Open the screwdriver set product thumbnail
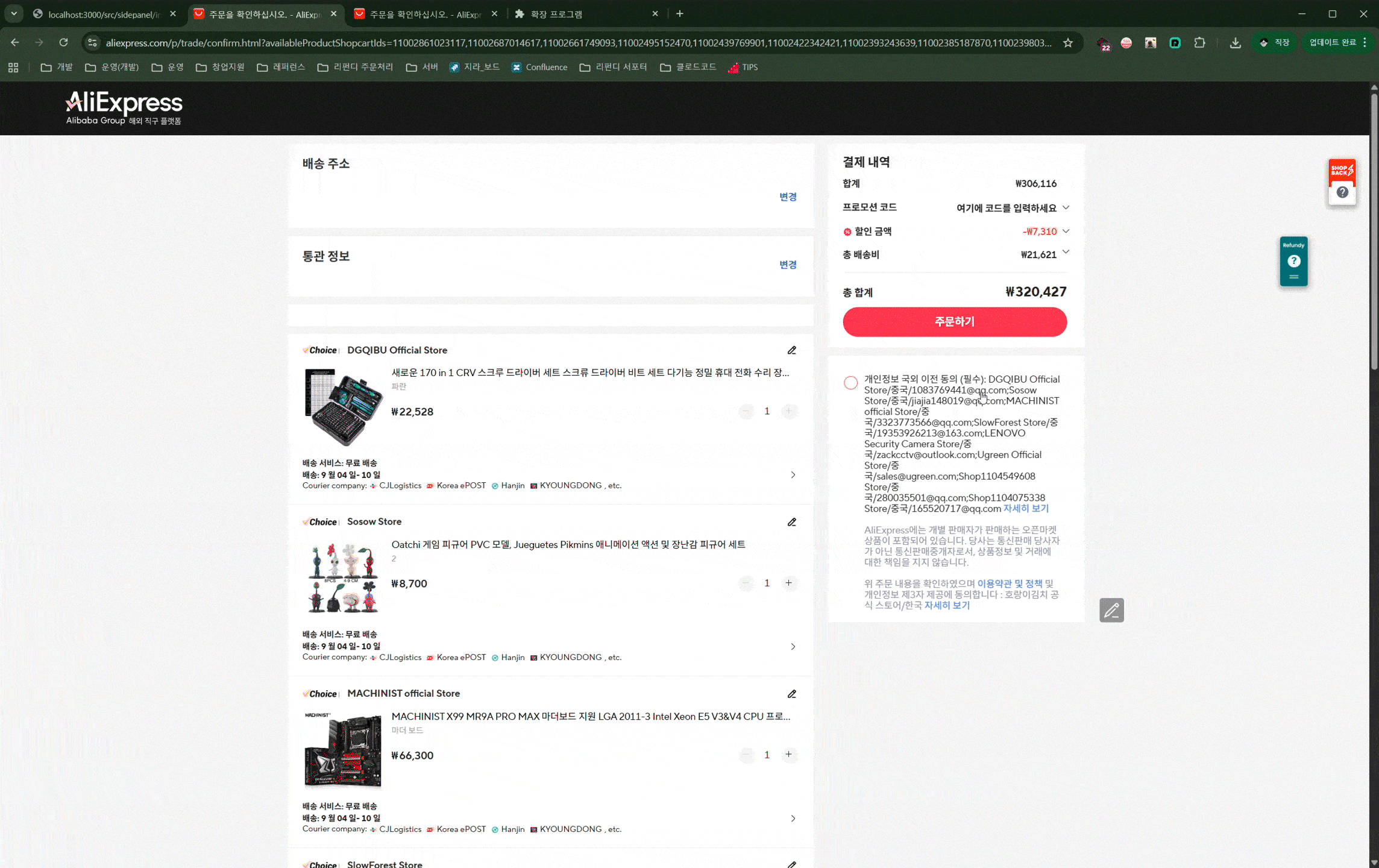This screenshot has height=868, width=1379. (x=344, y=407)
